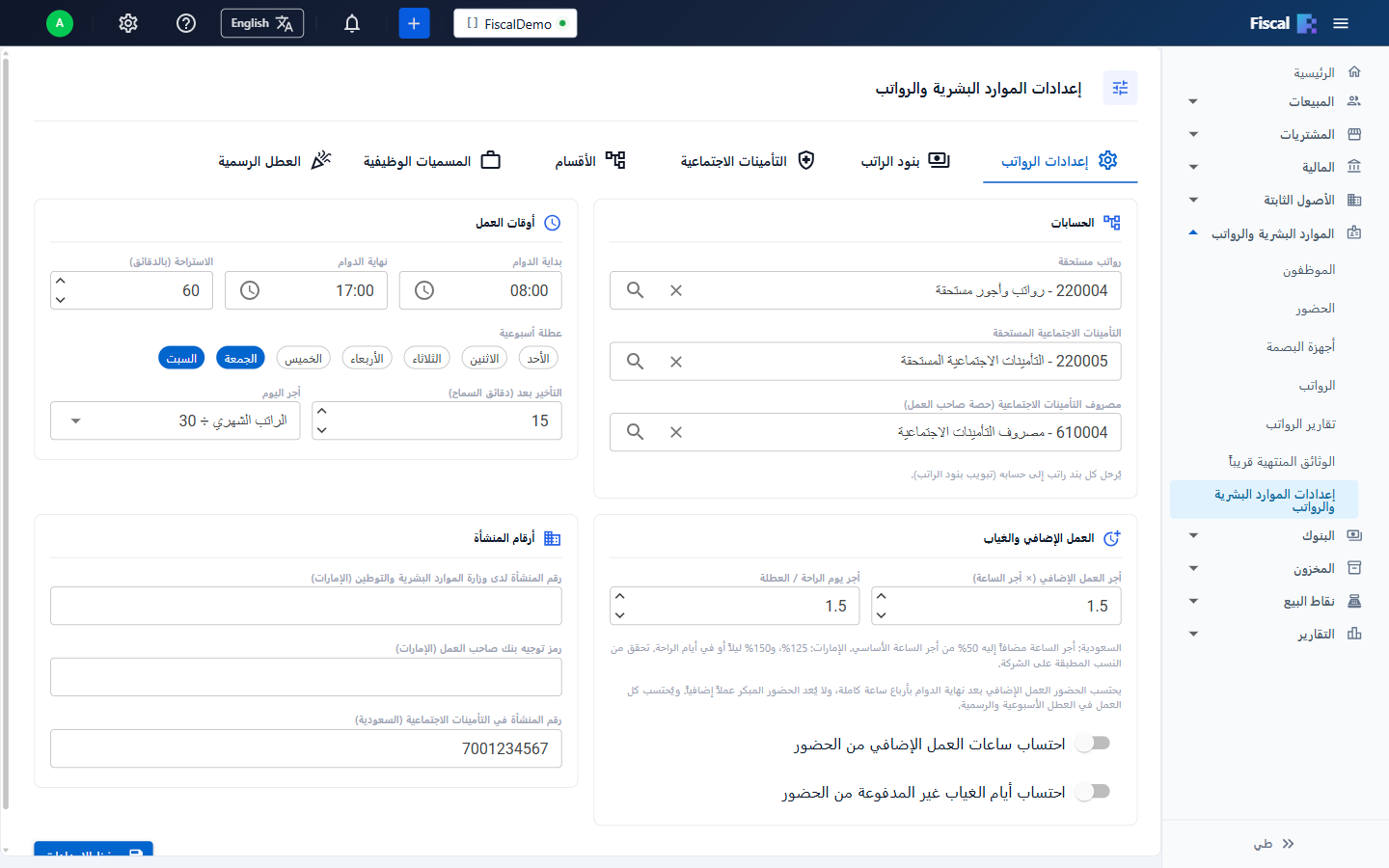Expand المبيعات sidebar section arrow
Viewport: 1389px width, 868px height.
[1193, 101]
